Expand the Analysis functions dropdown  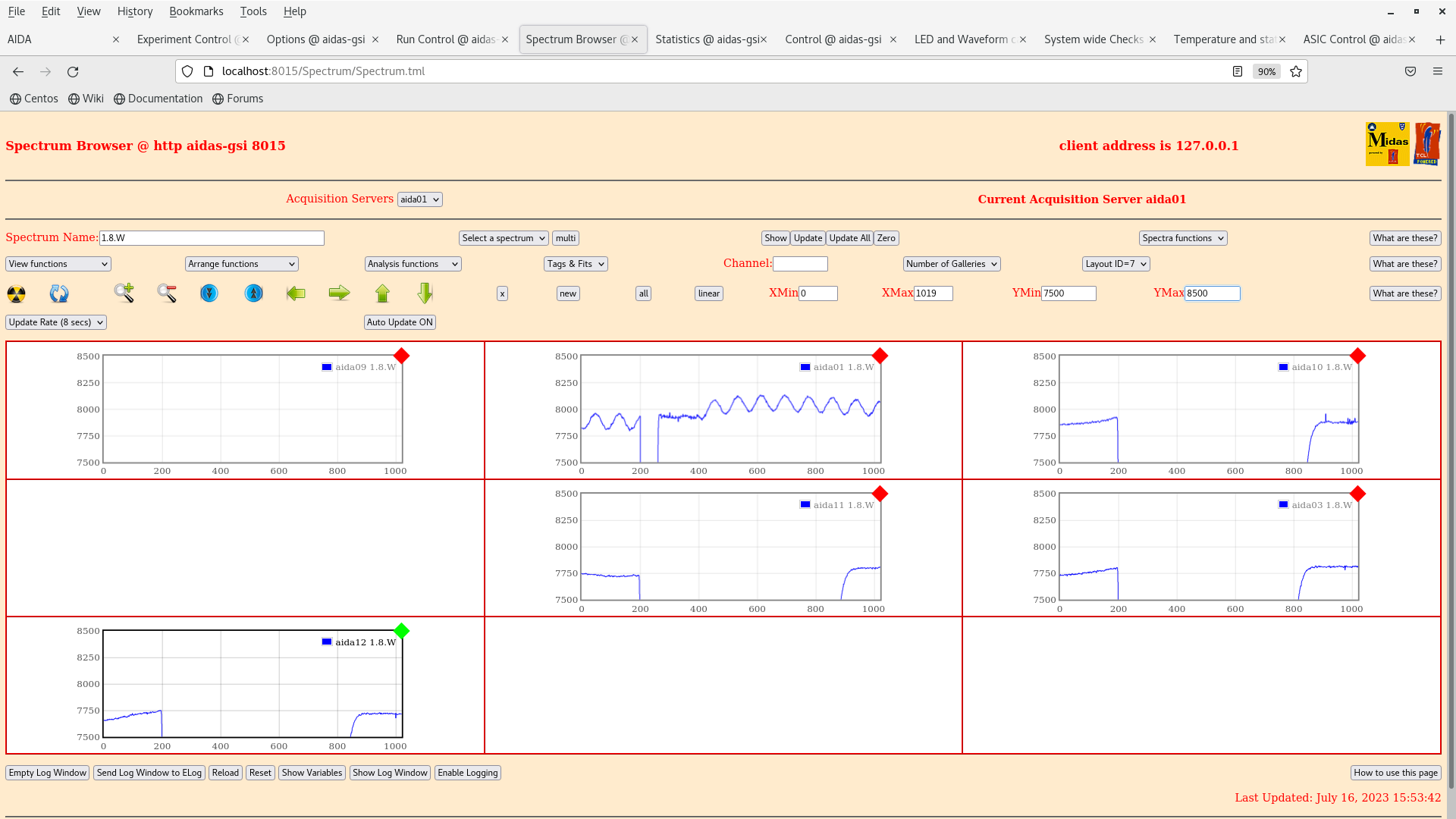413,264
